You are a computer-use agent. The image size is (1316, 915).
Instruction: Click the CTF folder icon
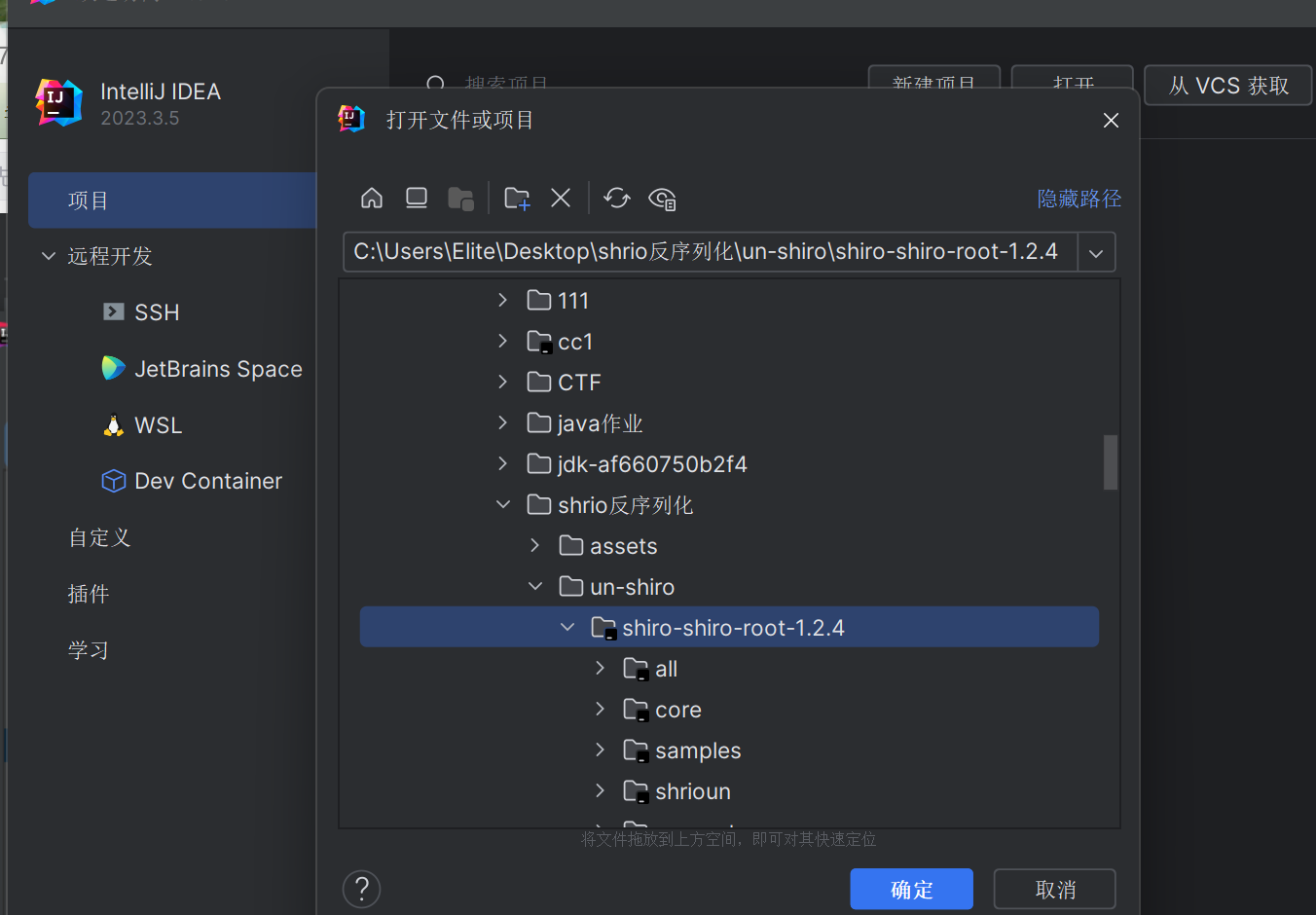(539, 382)
